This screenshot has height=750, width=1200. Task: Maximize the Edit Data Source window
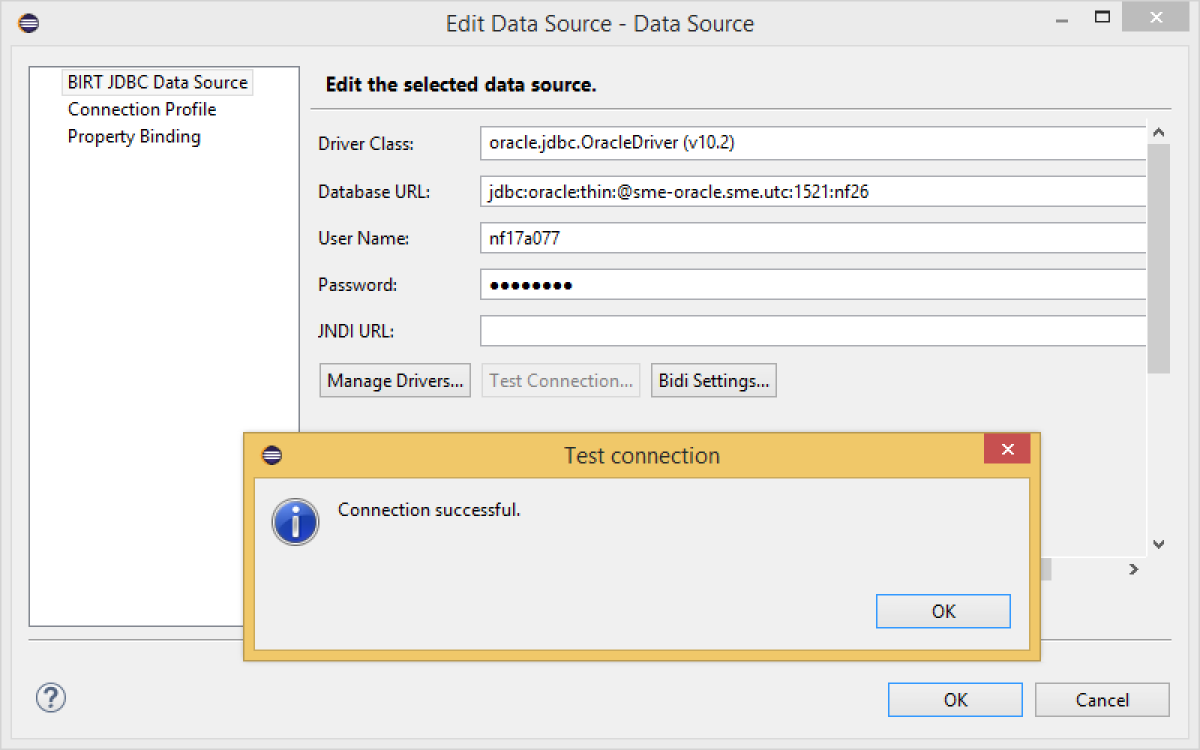[x=1103, y=16]
